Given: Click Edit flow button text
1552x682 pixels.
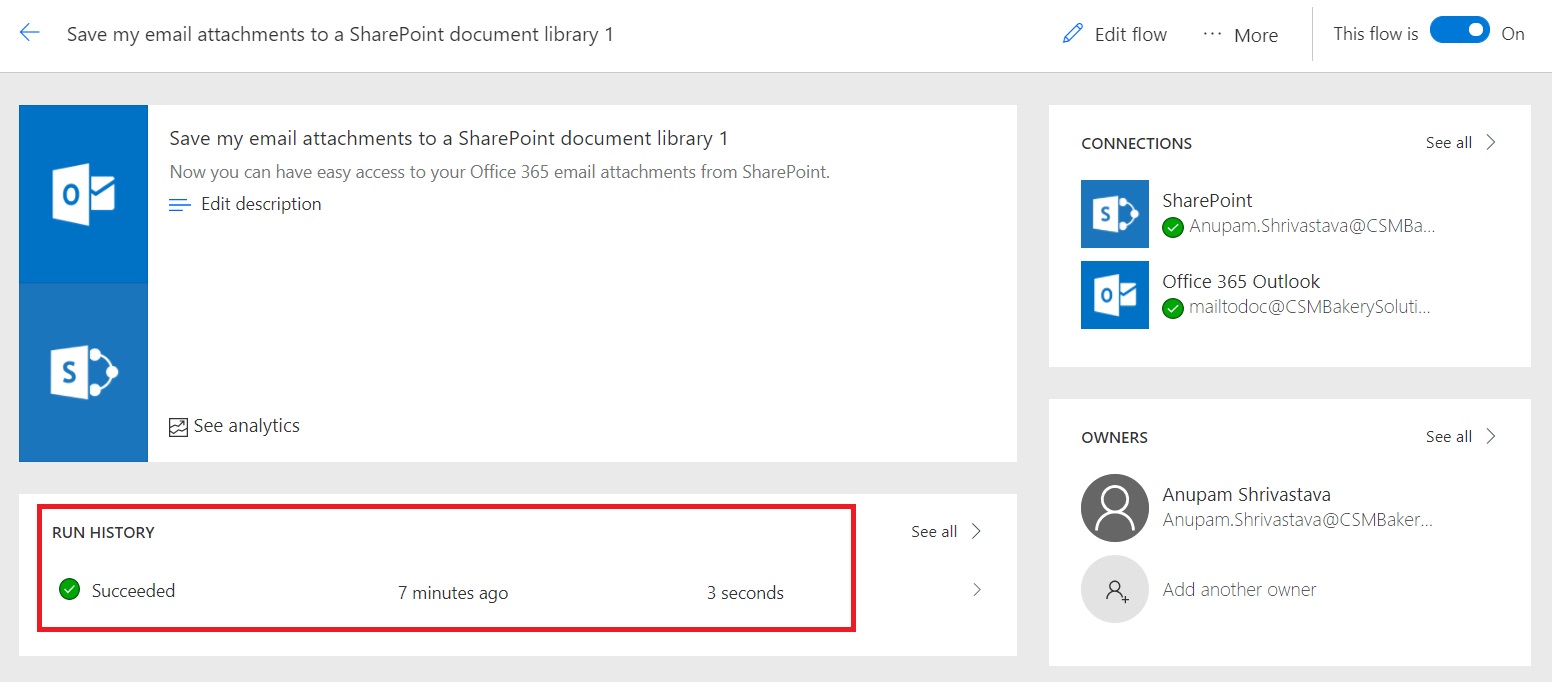Looking at the screenshot, I should (x=1131, y=35).
